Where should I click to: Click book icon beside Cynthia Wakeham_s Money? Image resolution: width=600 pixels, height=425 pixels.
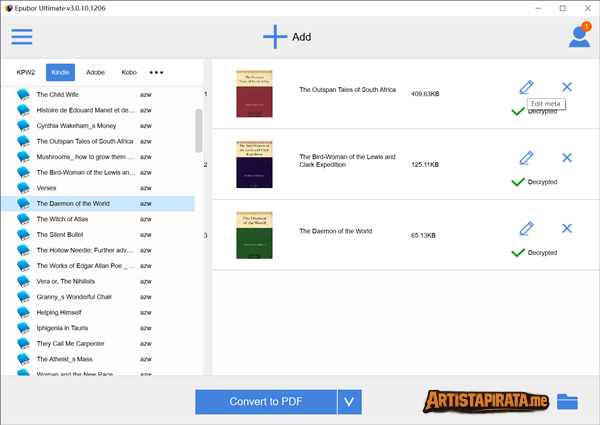[23, 126]
